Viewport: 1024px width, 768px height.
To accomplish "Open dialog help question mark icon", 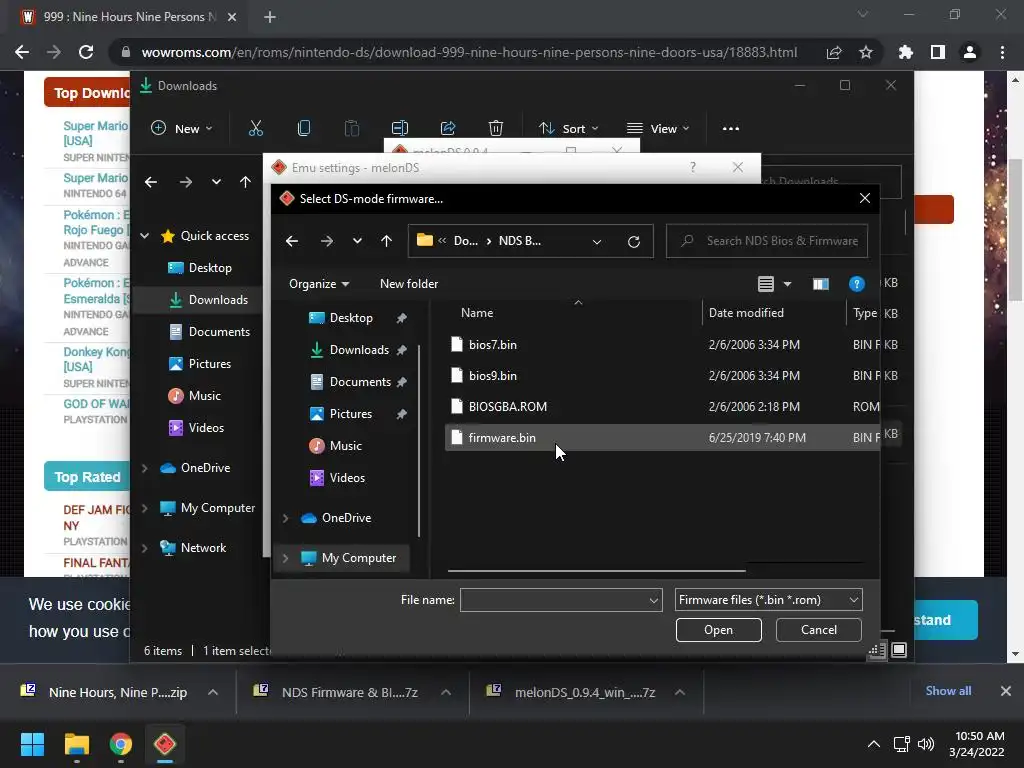I will point(856,284).
